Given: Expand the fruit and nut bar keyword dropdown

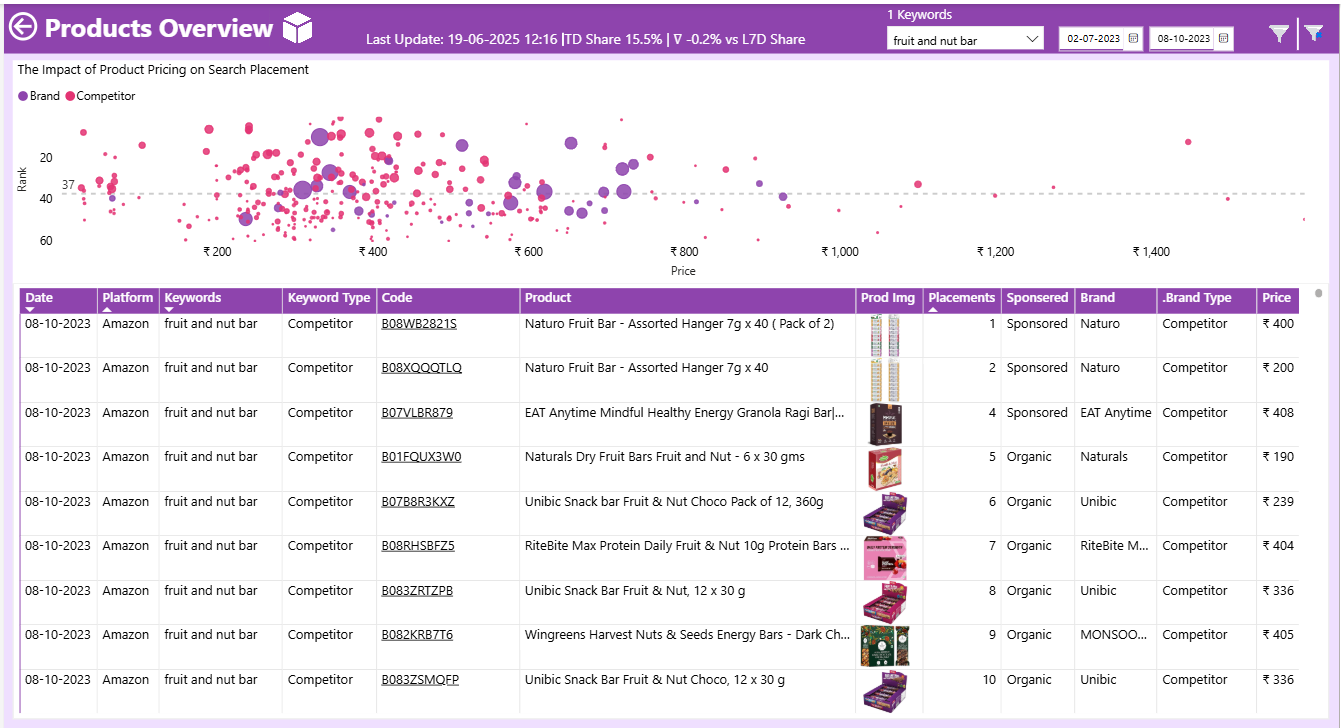Looking at the screenshot, I should coord(1033,40).
